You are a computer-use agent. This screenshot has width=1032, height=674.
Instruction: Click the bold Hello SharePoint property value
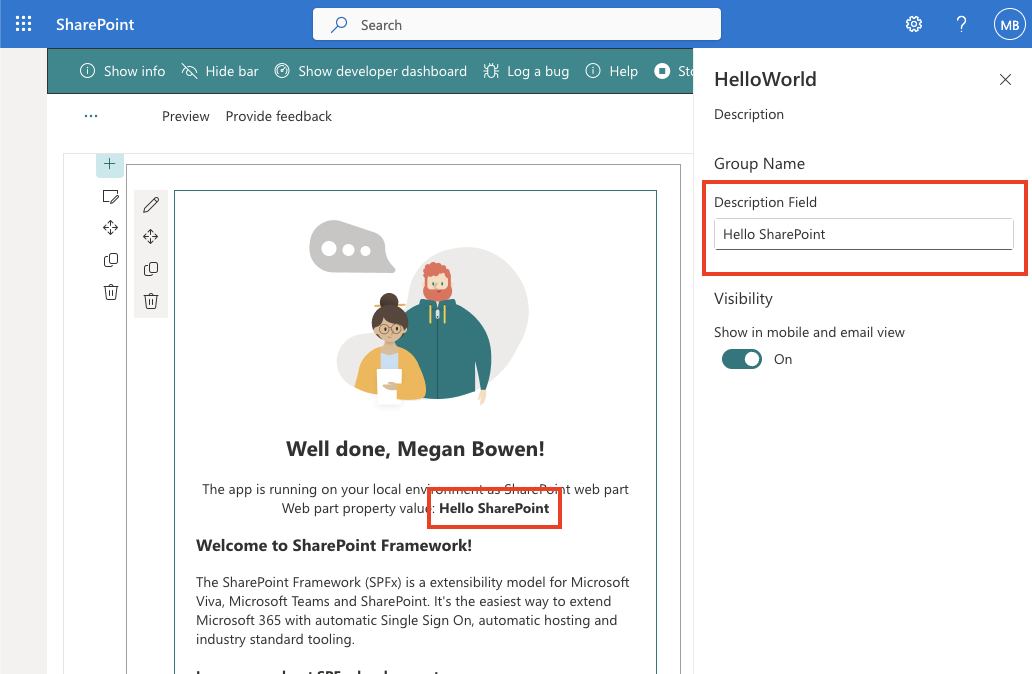pos(494,508)
